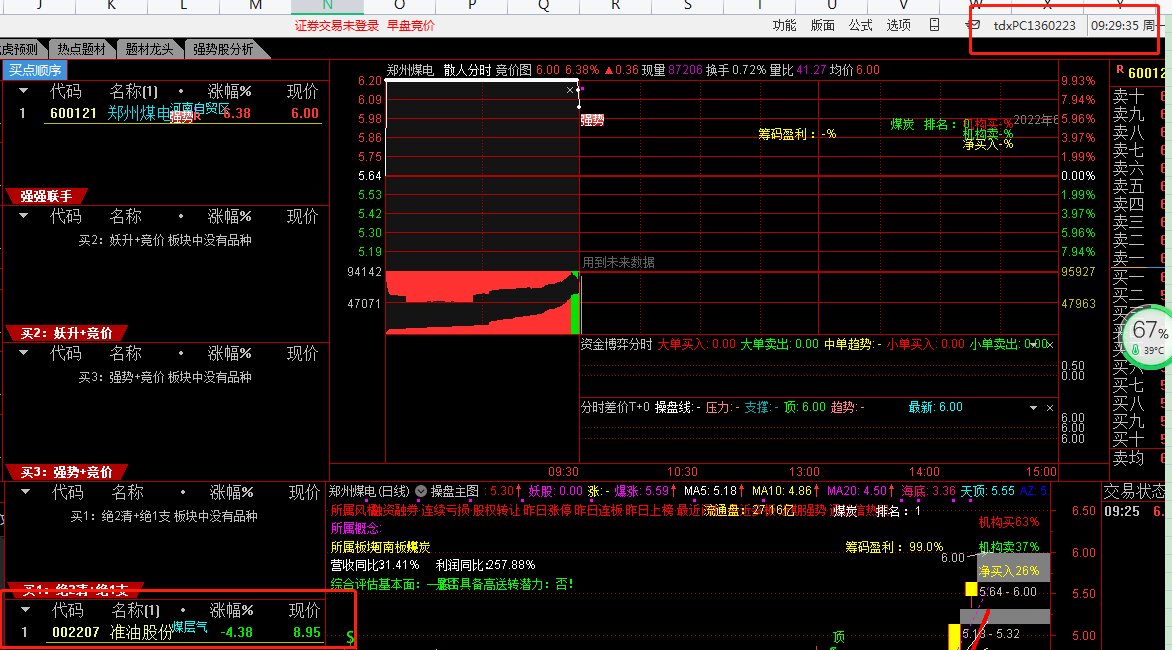The height and width of the screenshot is (650, 1172).
Task: Open the 公式 menu
Action: coord(860,25)
